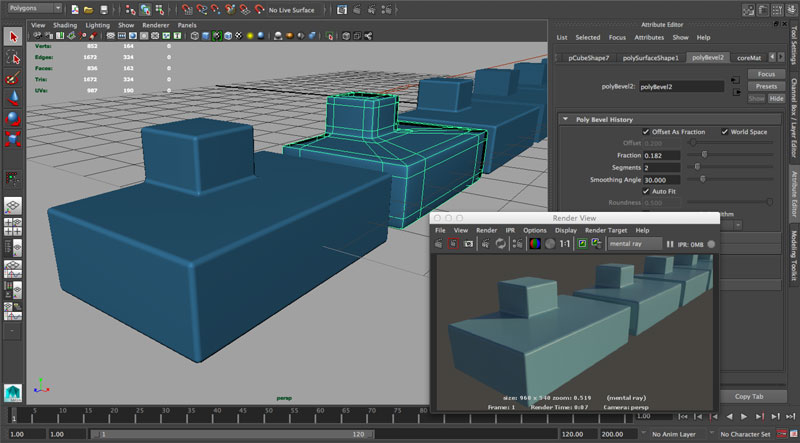Toggle Offset As Fraction checkbox
The width and height of the screenshot is (800, 443).
point(646,132)
